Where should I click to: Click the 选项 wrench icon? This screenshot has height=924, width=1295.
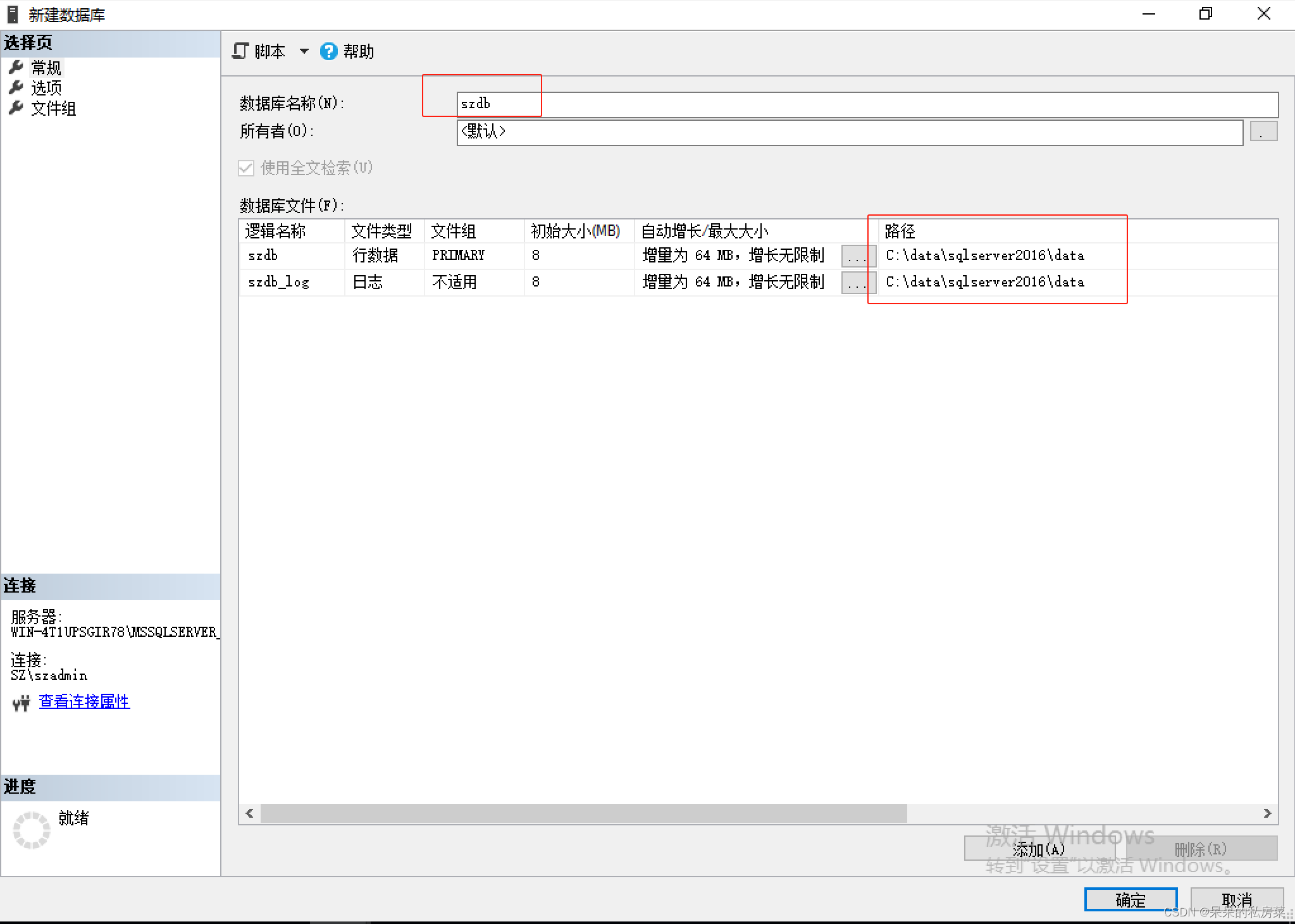pos(16,87)
